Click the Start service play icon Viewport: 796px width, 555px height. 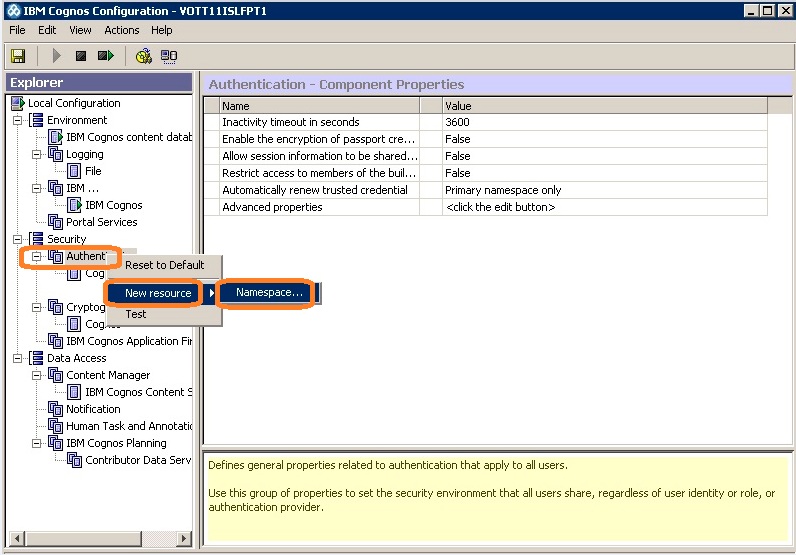pos(56,56)
